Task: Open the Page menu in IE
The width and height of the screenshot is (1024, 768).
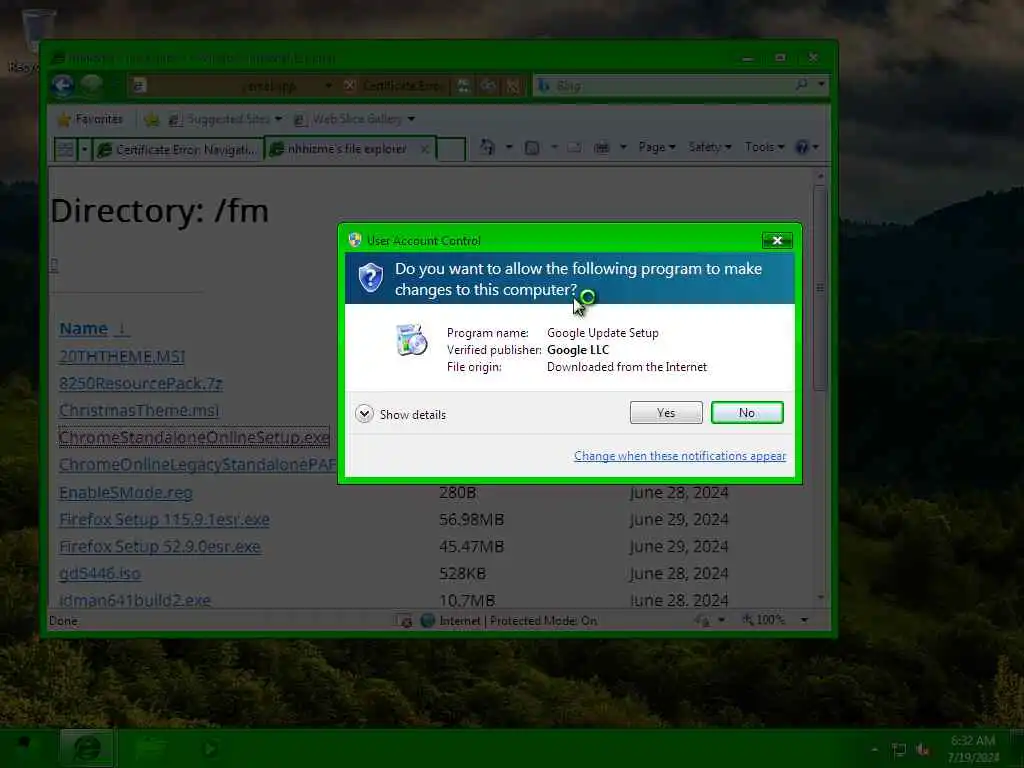Action: 657,147
